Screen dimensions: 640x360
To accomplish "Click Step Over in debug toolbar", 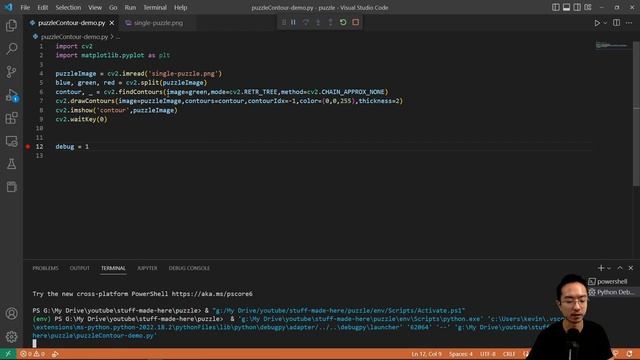I will pyautogui.click(x=306, y=22).
